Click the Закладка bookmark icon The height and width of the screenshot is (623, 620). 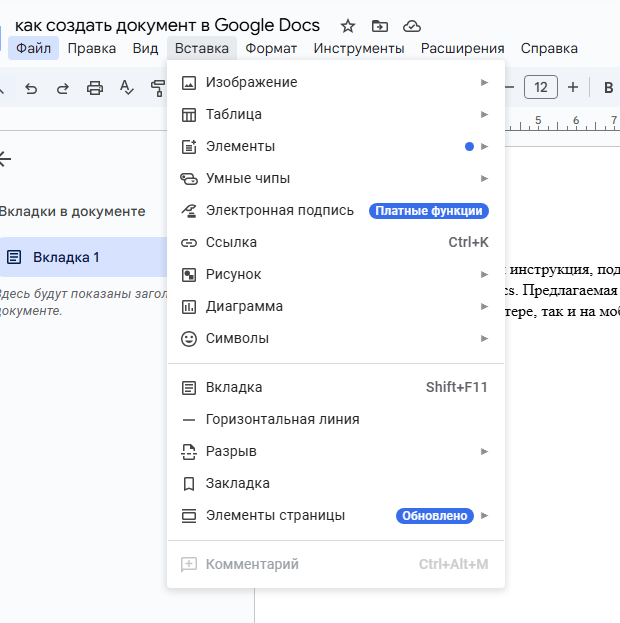tap(189, 484)
